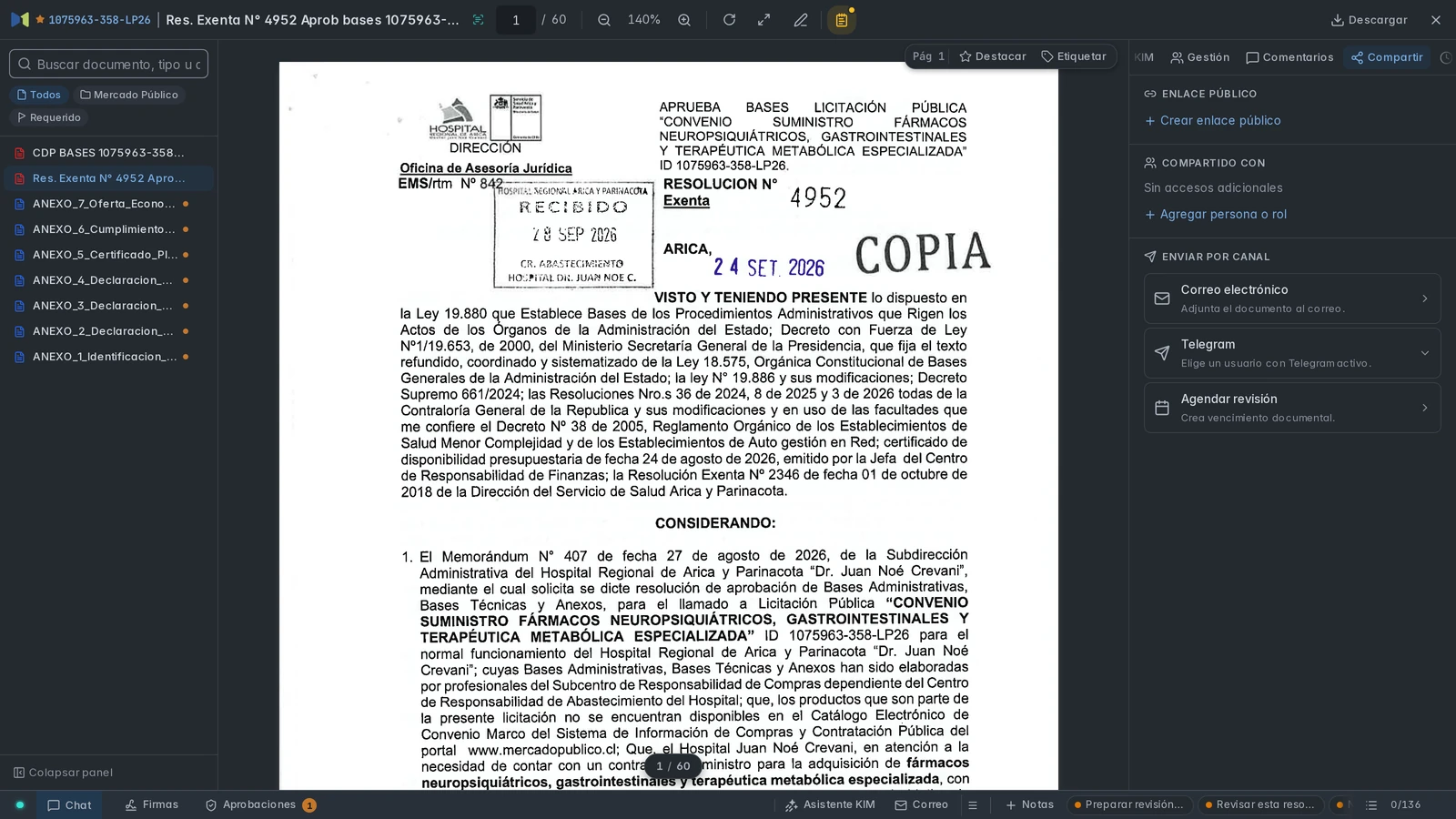Select the Todos filter chip

pos(39,95)
